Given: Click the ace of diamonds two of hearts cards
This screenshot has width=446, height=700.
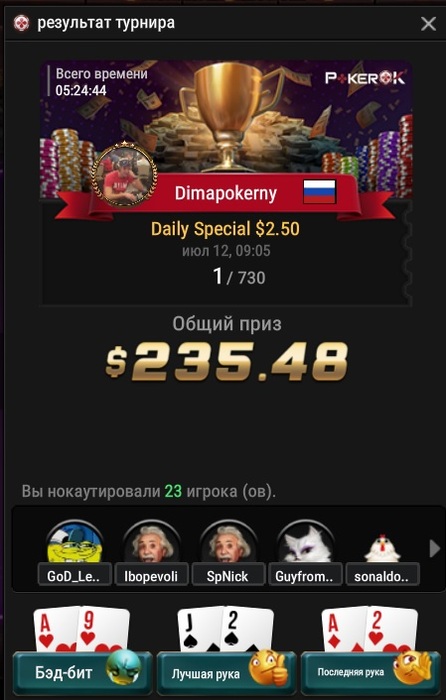Looking at the screenshot, I should (x=370, y=629).
